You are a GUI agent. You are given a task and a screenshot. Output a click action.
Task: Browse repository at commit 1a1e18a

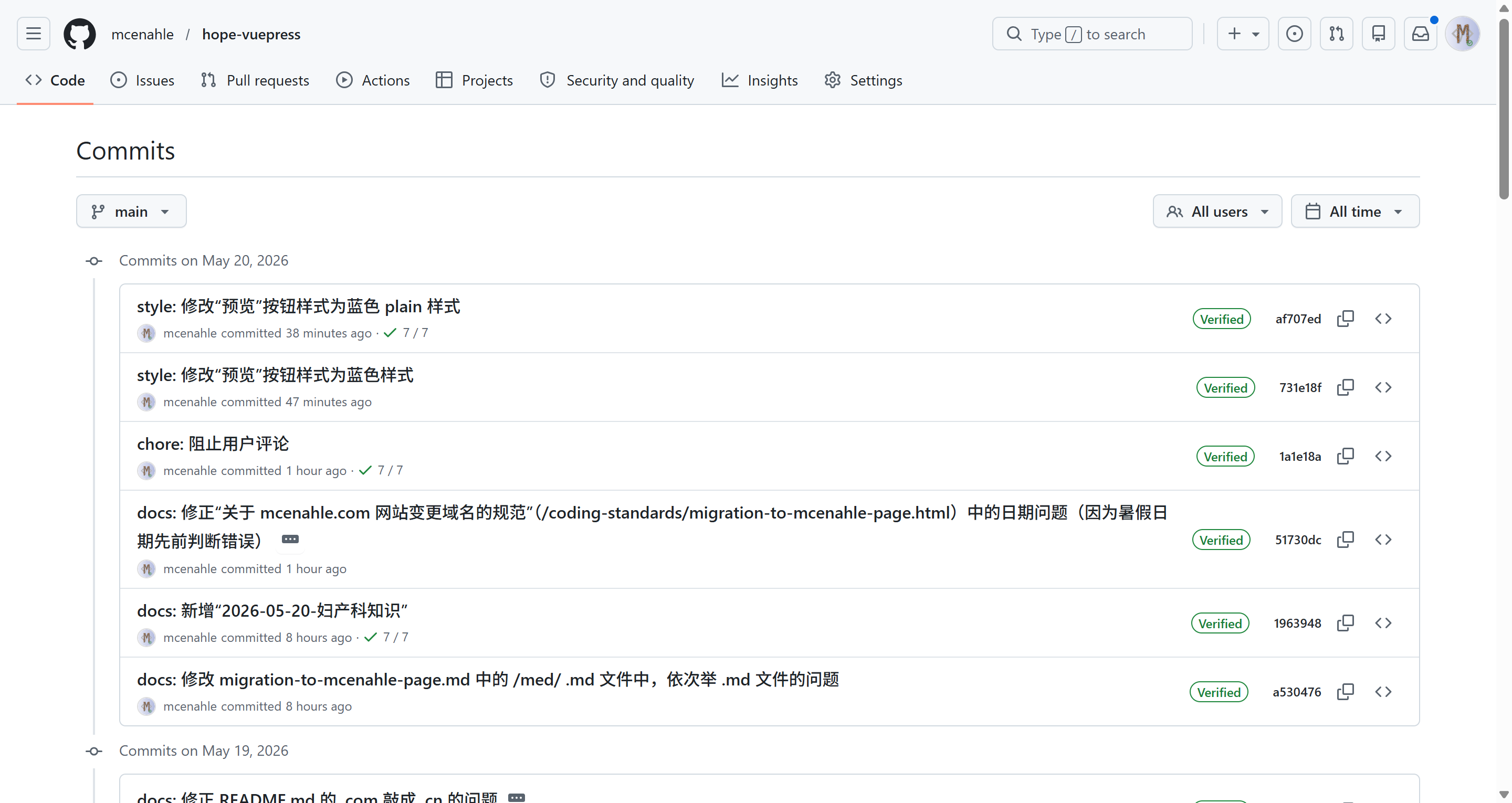tap(1383, 456)
